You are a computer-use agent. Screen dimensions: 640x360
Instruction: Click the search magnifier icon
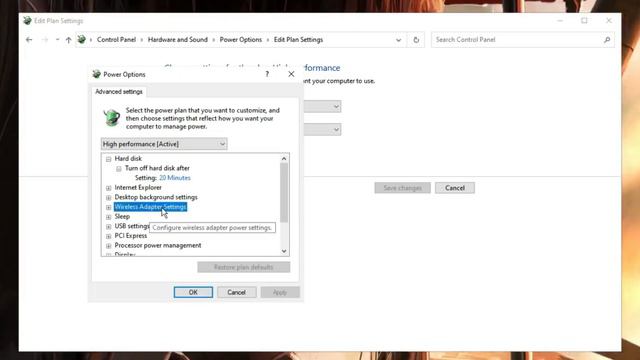click(607, 40)
